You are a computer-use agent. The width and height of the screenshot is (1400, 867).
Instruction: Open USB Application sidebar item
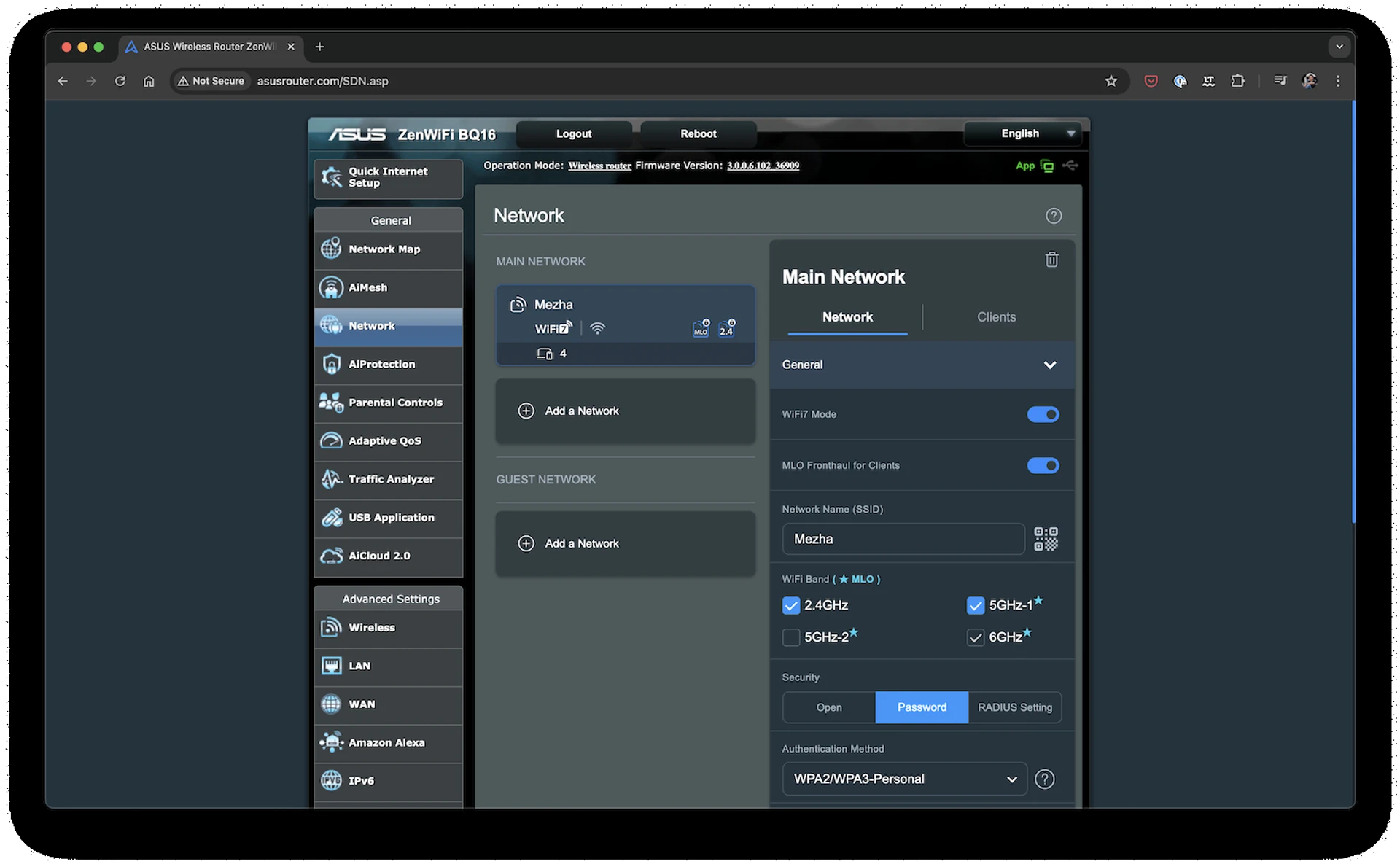(x=388, y=518)
